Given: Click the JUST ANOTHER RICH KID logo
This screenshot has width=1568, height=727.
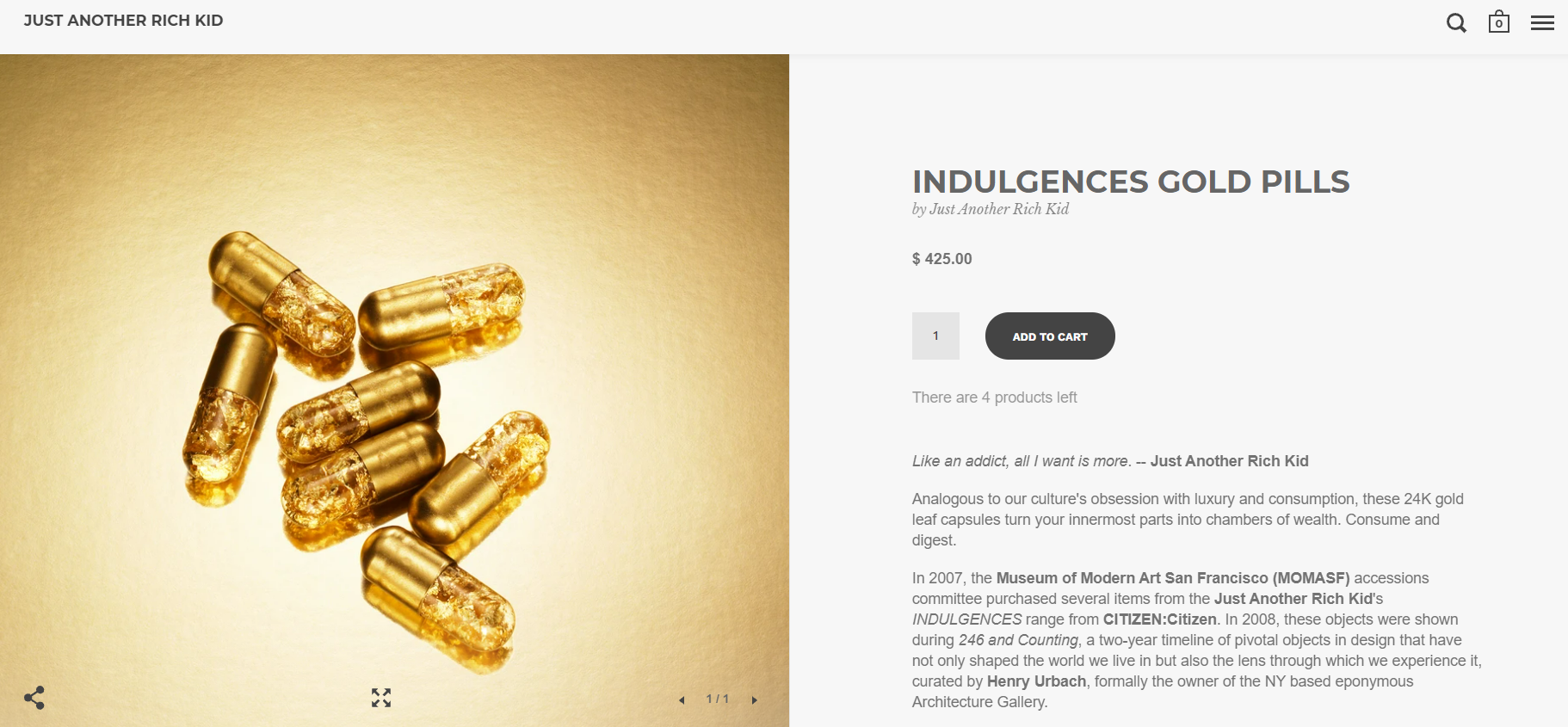Looking at the screenshot, I should tap(123, 21).
